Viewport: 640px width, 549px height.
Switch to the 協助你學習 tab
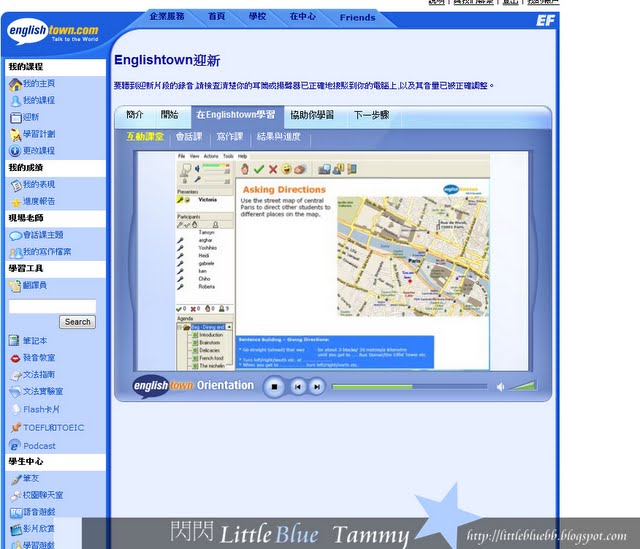point(312,115)
